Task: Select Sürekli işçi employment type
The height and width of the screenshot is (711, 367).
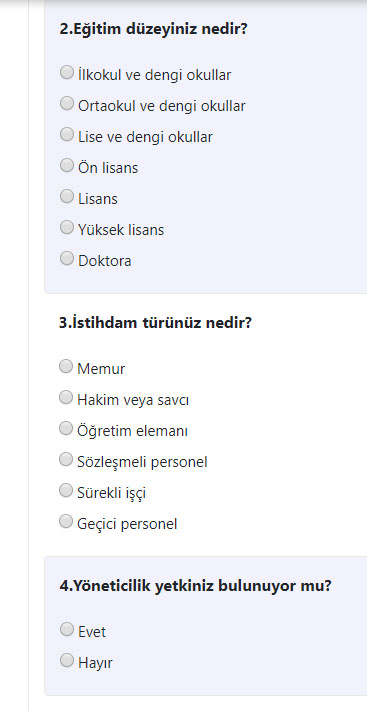Action: pyautogui.click(x=66, y=491)
